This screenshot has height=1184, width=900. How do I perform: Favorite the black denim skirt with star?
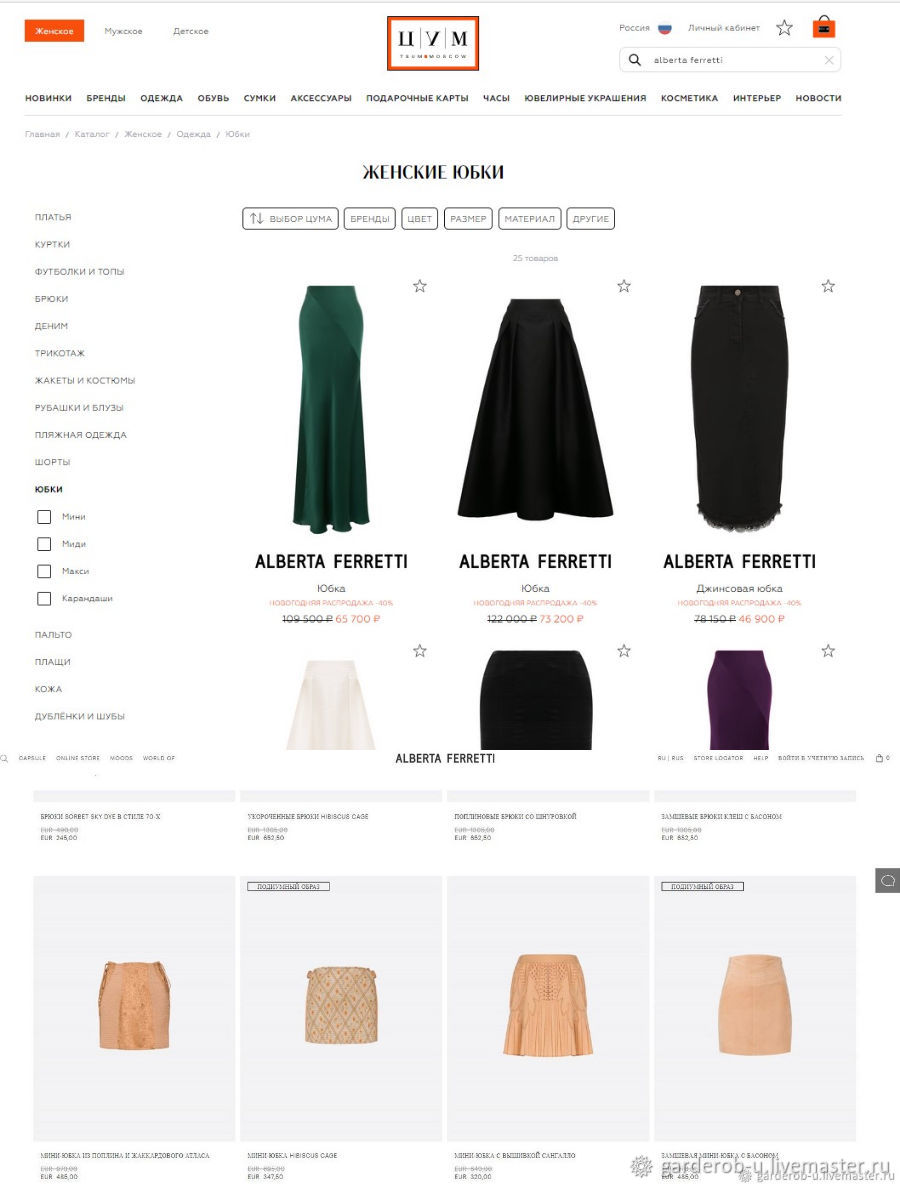pyautogui.click(x=828, y=286)
